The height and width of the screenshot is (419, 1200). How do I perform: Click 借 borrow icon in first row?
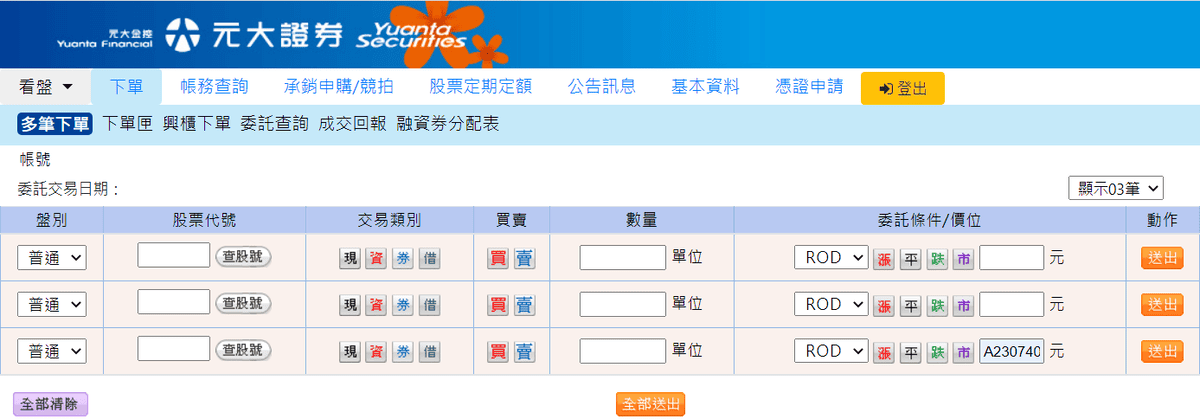tap(428, 258)
